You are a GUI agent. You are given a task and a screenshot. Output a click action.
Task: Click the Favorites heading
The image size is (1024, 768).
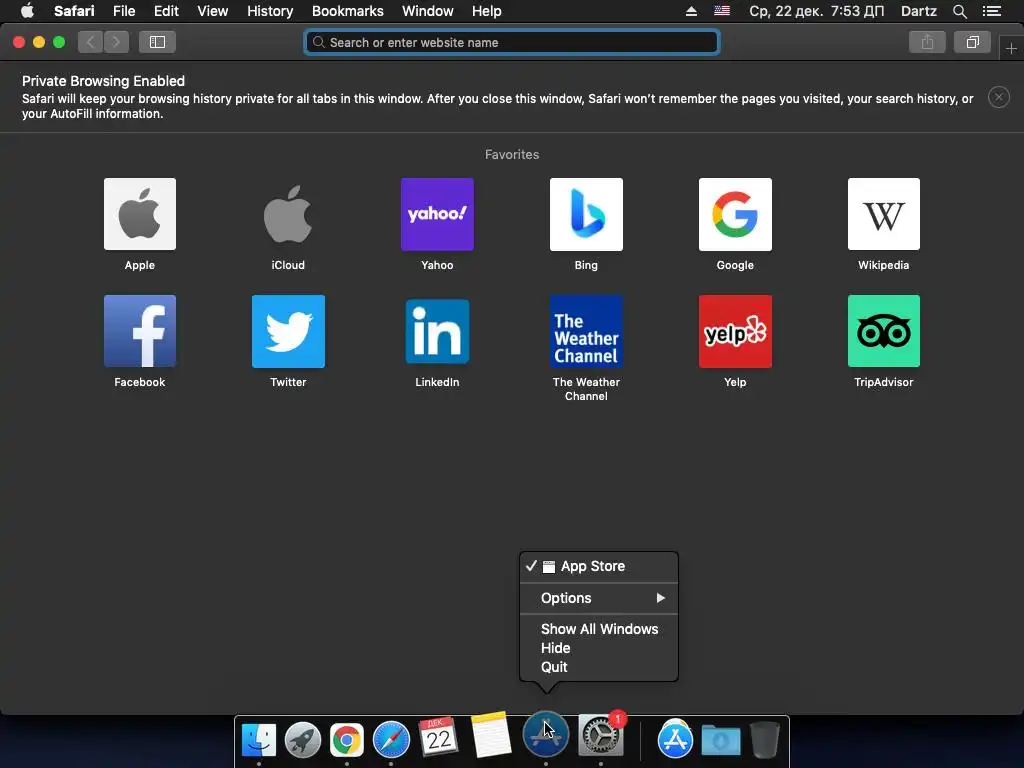click(x=512, y=155)
